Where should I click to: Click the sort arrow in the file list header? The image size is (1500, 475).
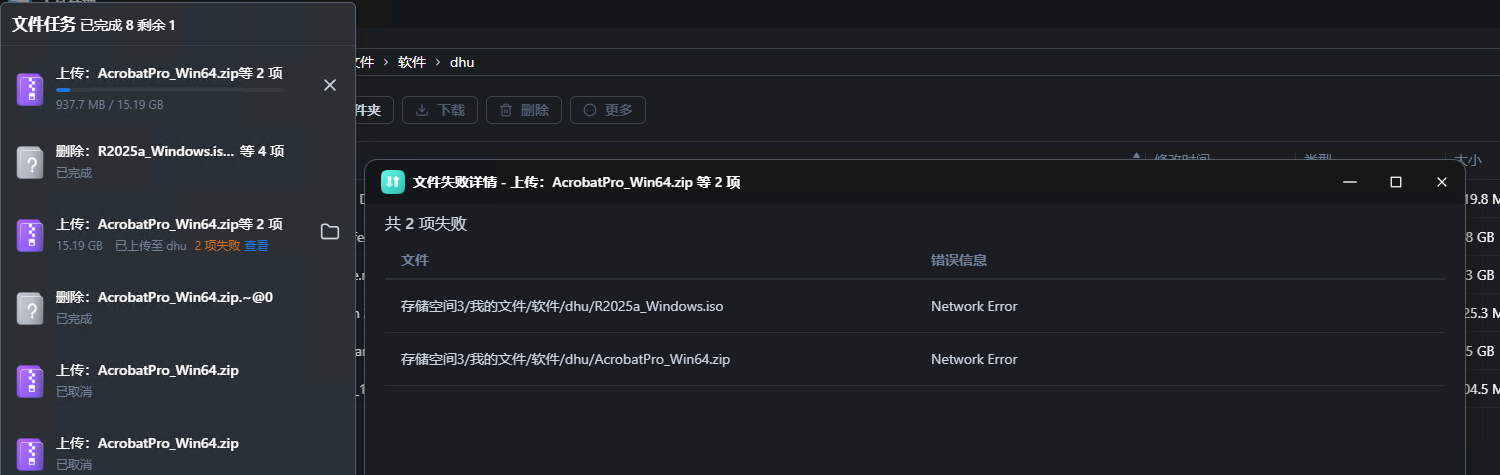(1136, 157)
